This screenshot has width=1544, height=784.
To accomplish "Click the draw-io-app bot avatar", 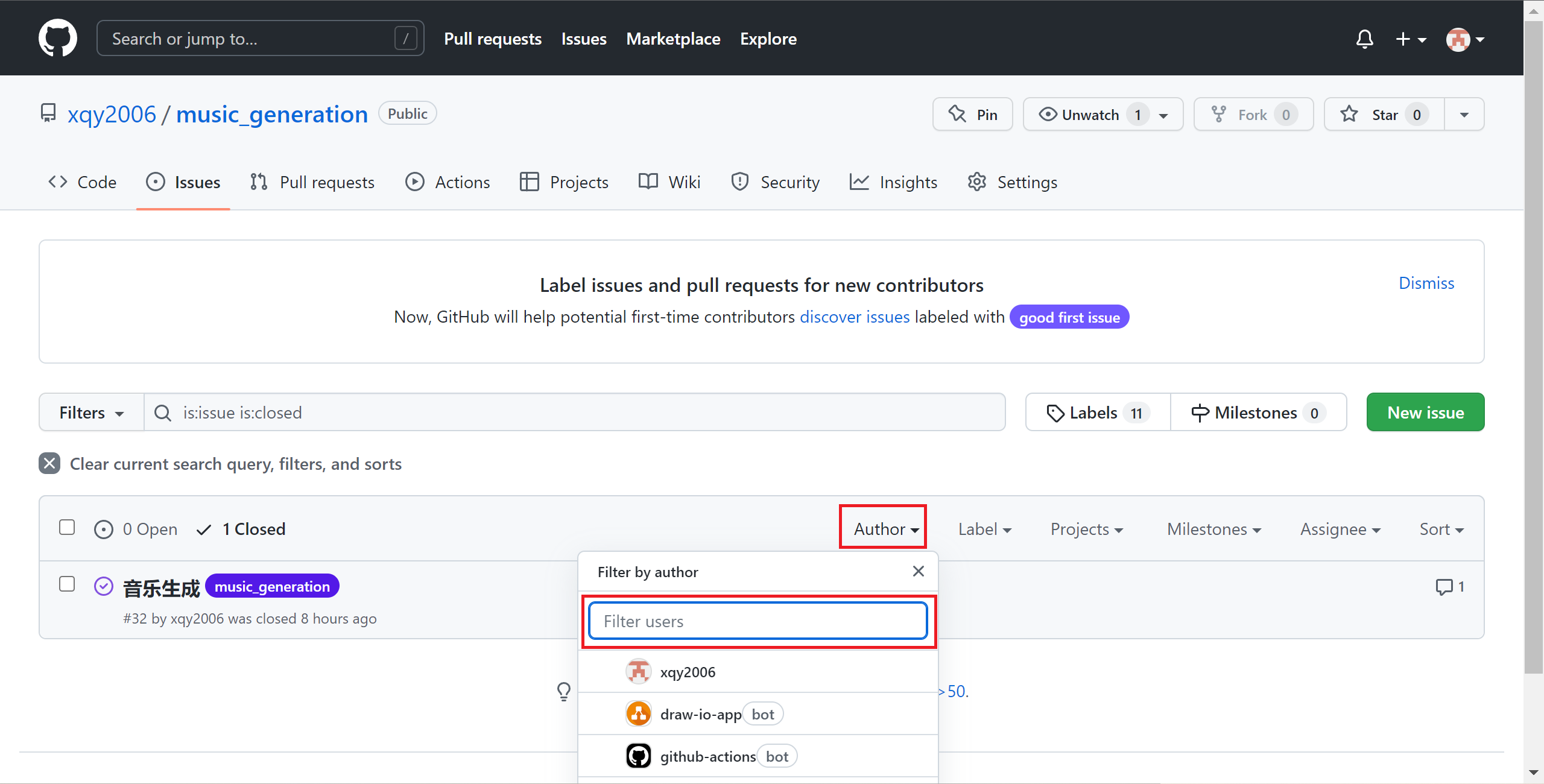I will point(638,713).
